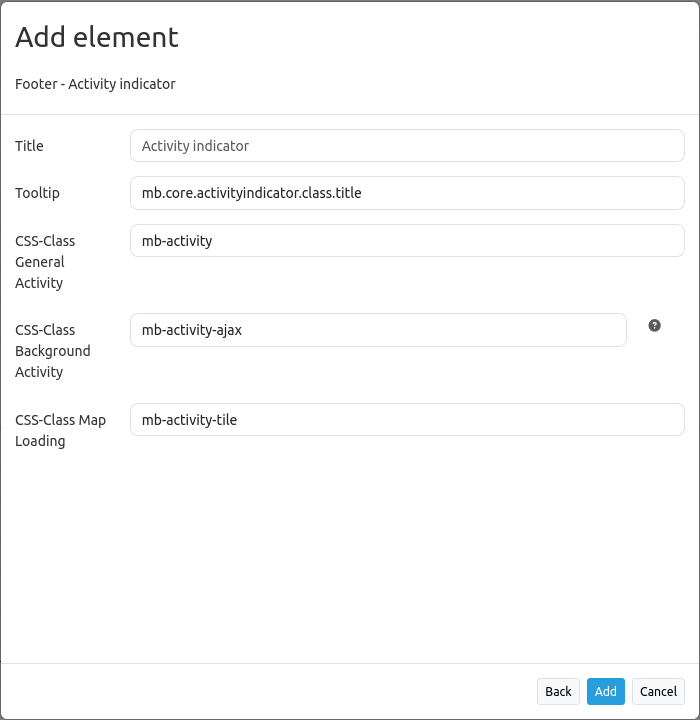Click the blue Add button
The width and height of the screenshot is (700, 720).
(x=605, y=691)
